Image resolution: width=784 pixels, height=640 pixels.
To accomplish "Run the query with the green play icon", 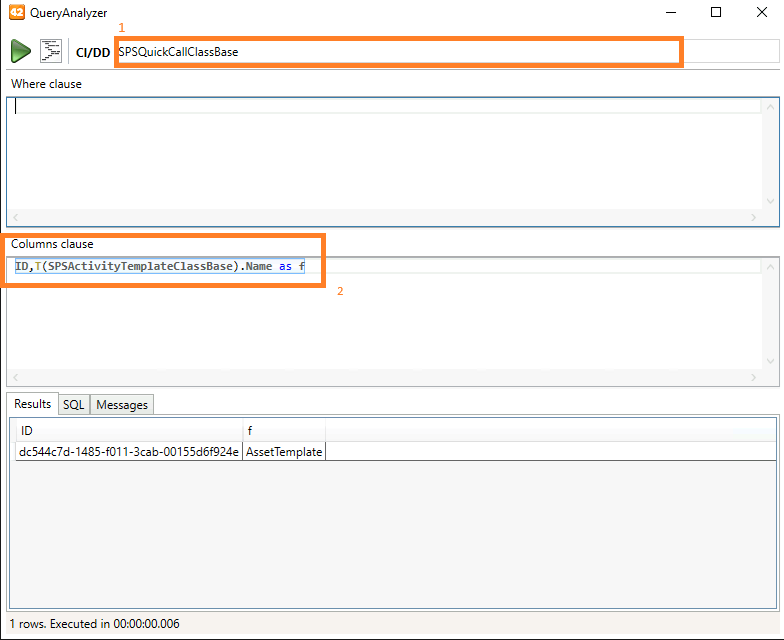I will point(21,51).
